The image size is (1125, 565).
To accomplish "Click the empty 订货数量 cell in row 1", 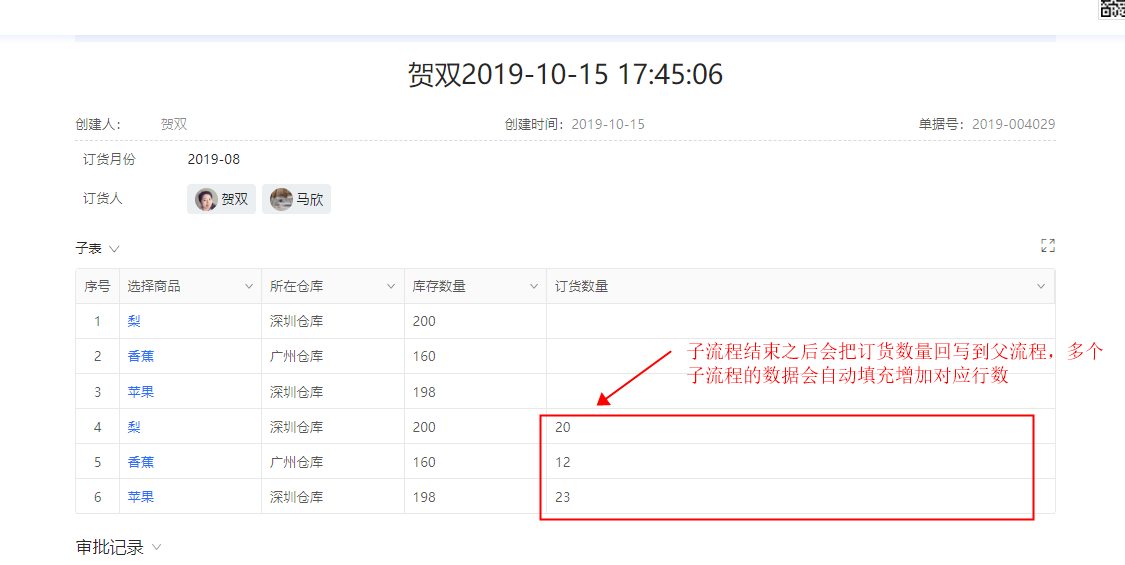I will pyautogui.click(x=801, y=321).
